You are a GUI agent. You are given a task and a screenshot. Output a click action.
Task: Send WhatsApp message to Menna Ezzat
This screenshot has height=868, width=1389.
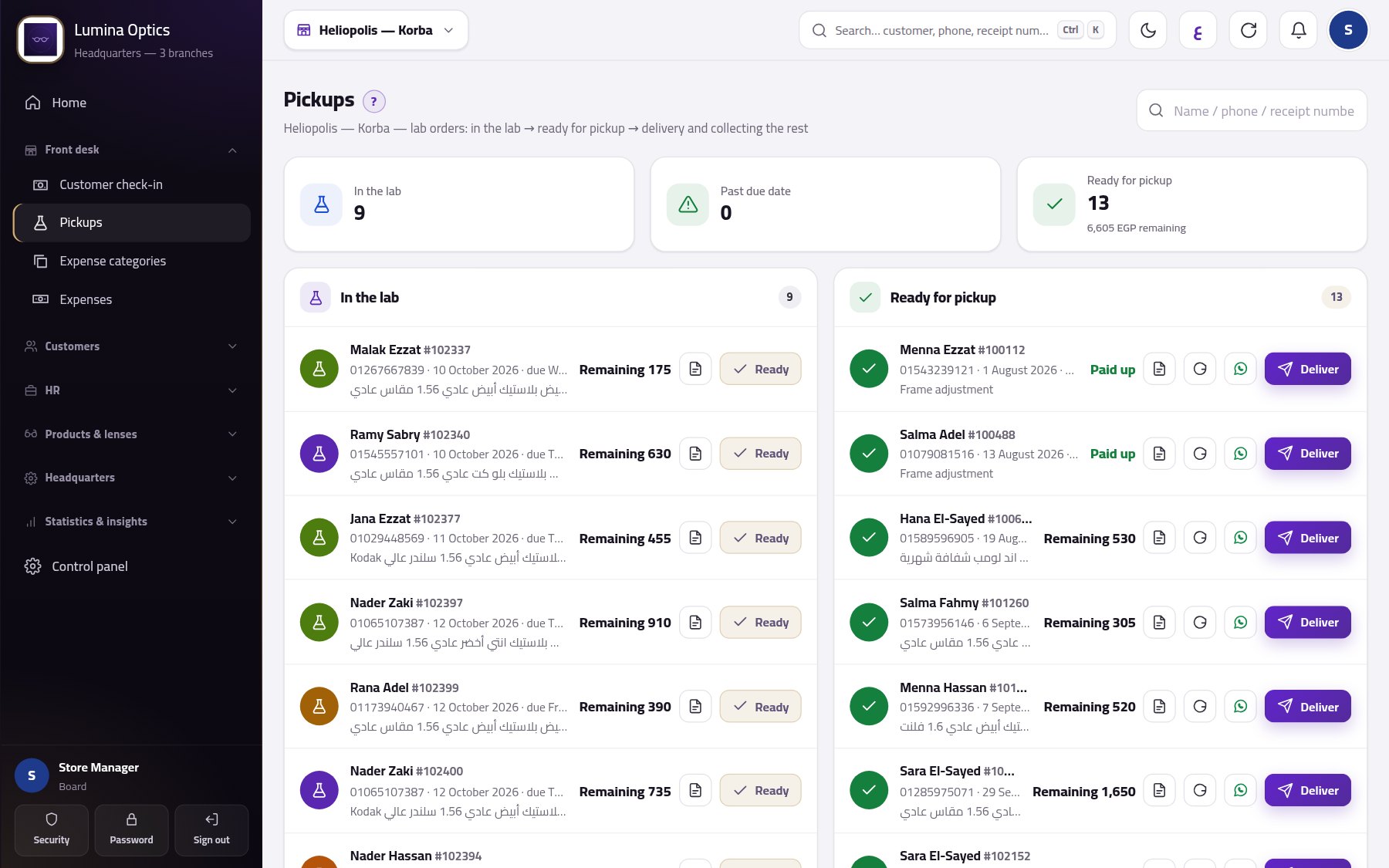click(x=1240, y=370)
